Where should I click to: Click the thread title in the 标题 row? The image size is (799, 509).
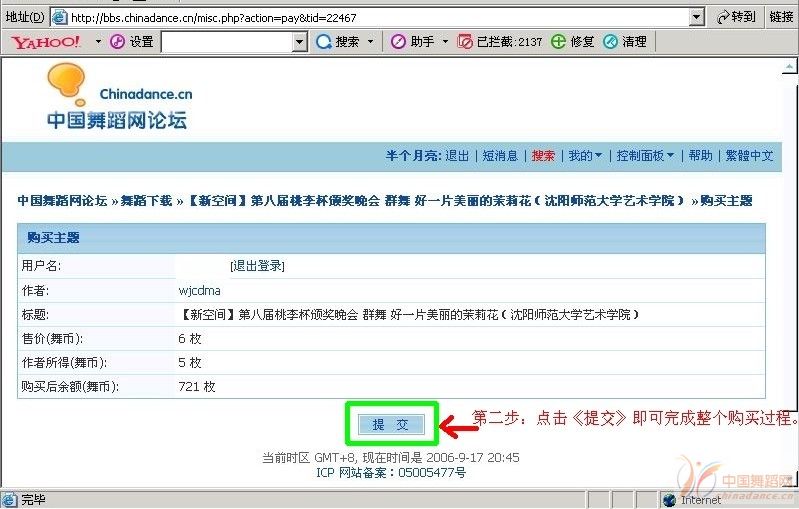click(x=409, y=314)
